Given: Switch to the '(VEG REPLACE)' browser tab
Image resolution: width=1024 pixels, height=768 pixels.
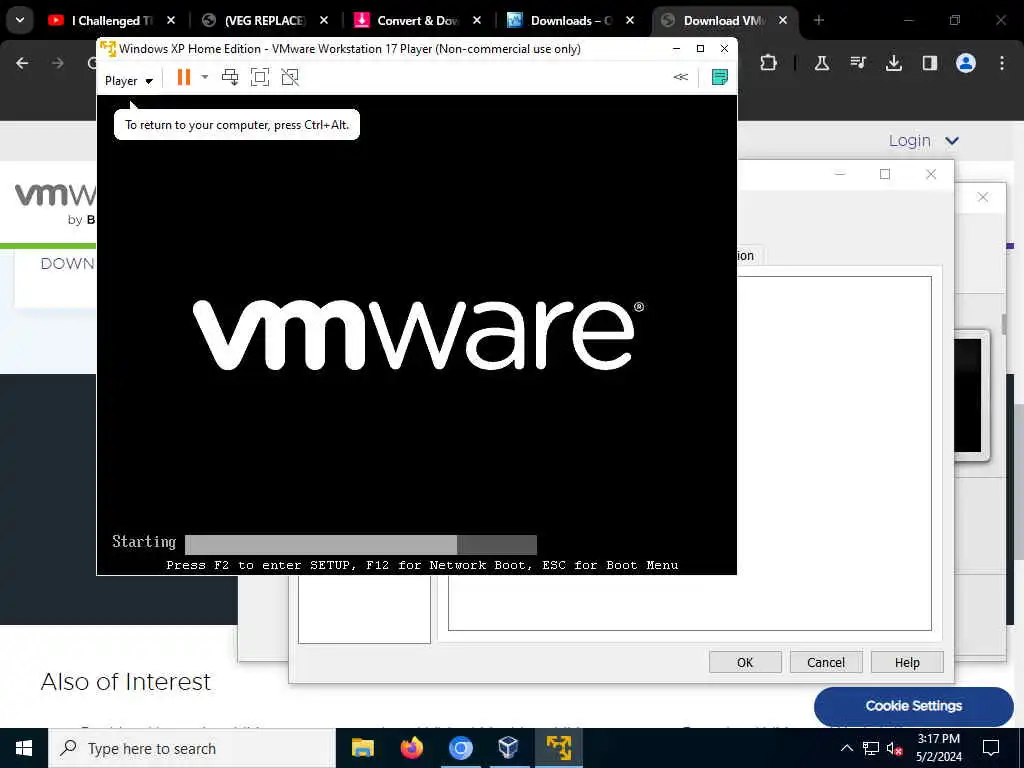Looking at the screenshot, I should click(x=264, y=21).
